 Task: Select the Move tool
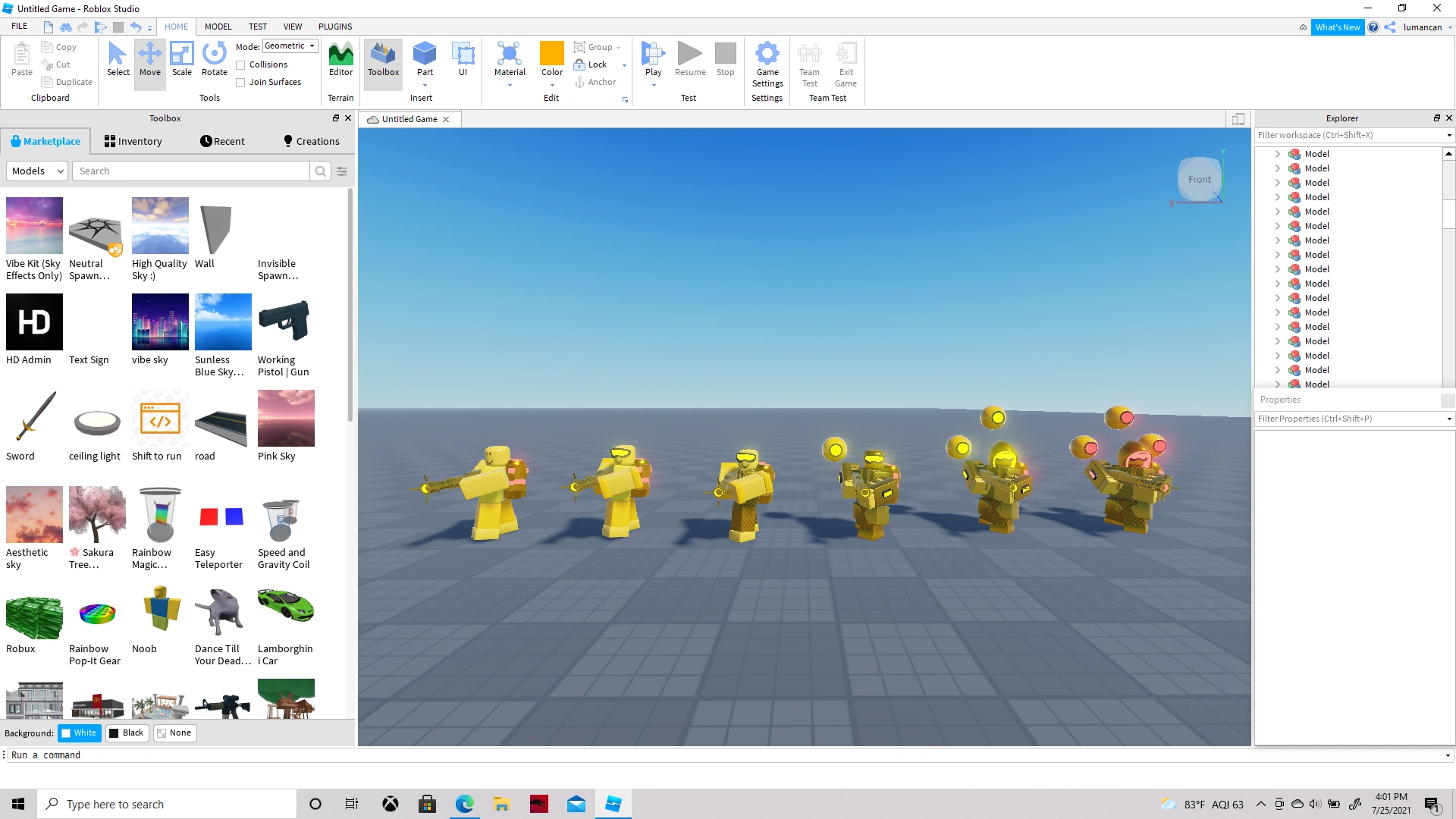(149, 61)
